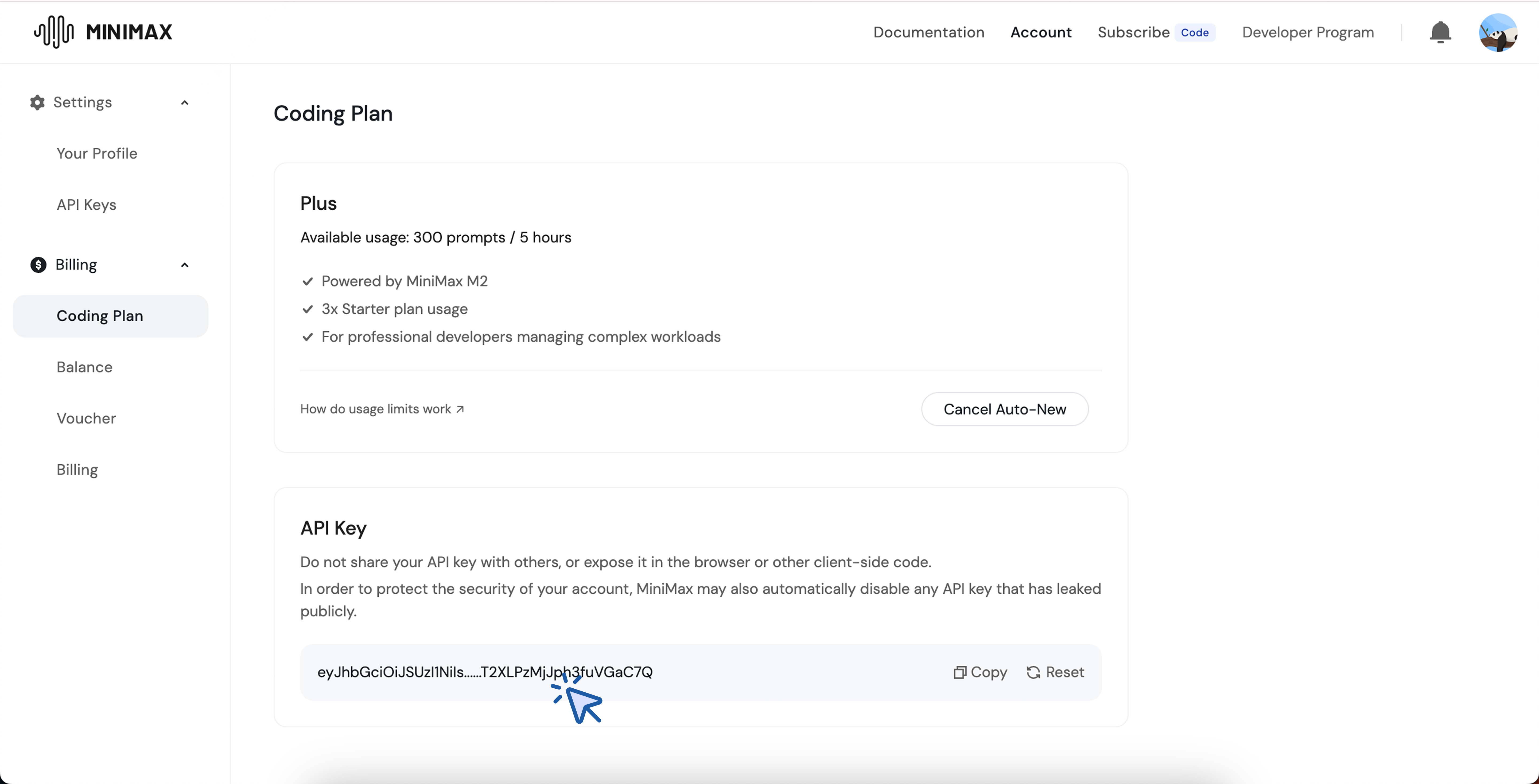
Task: Collapse the Settings section chevron
Action: coord(185,103)
